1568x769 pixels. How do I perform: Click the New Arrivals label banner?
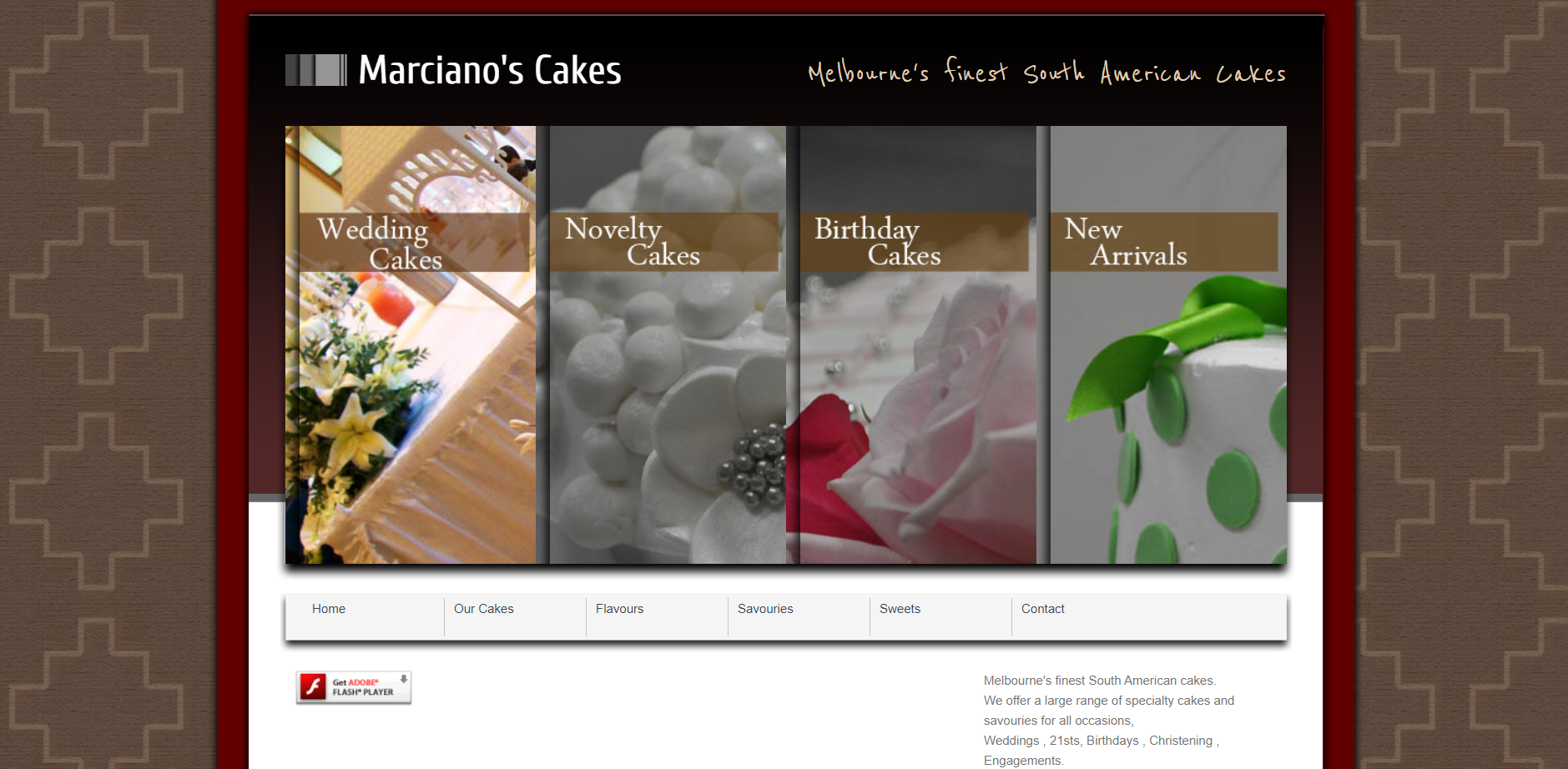[1164, 242]
